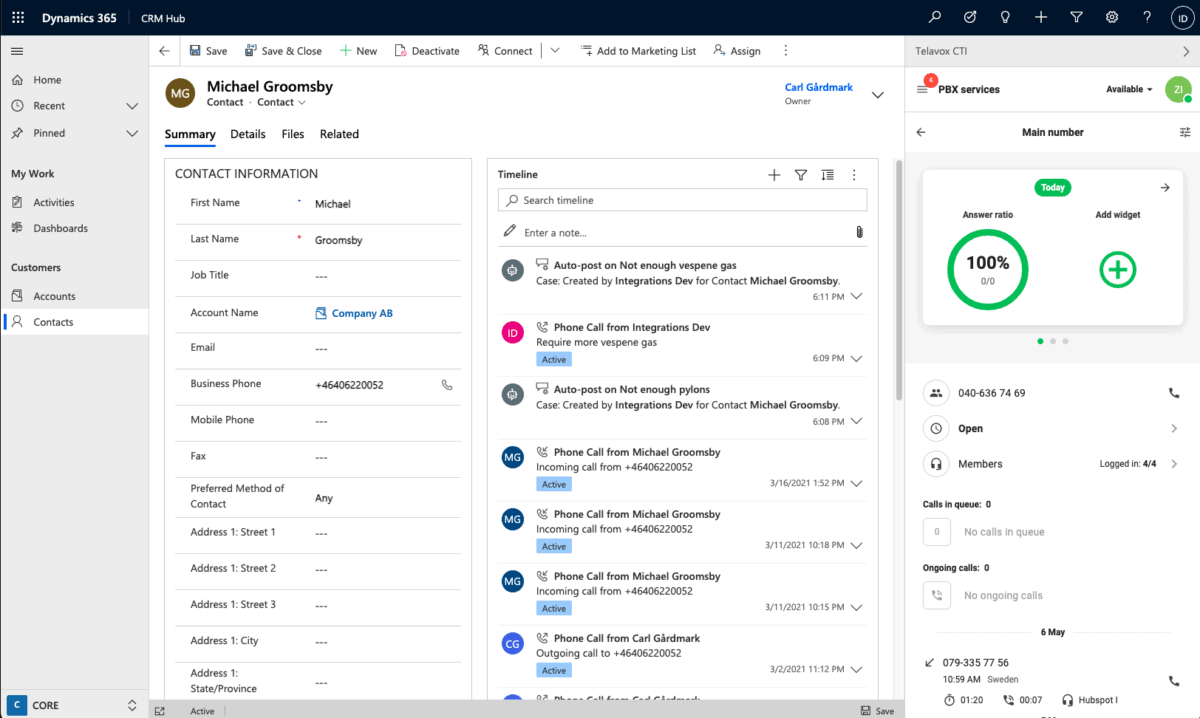Viewport: 1200px width, 718px height.
Task: Add a timeline record with plus icon
Action: pyautogui.click(x=774, y=175)
